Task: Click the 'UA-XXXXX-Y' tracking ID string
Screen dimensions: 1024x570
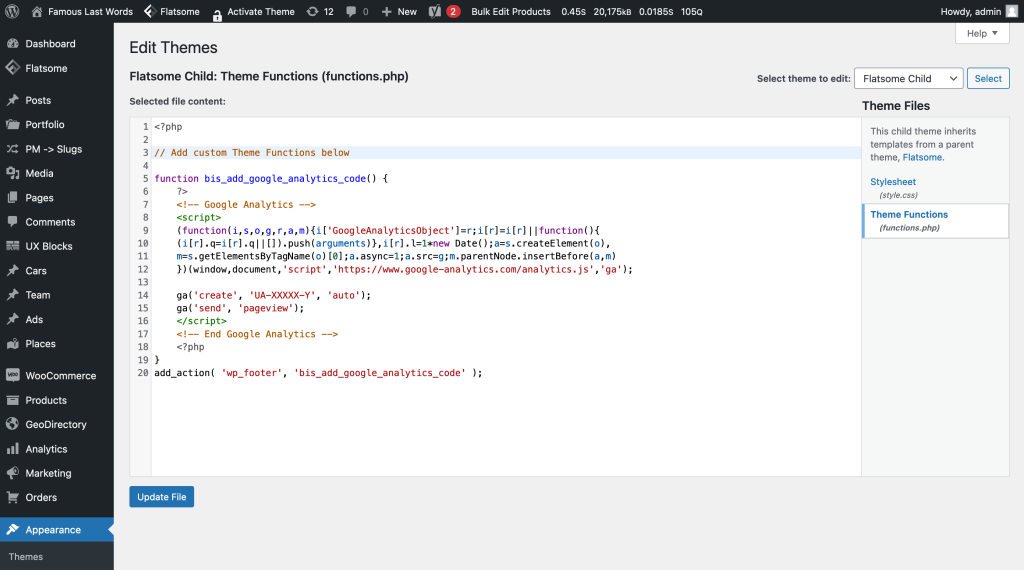Action: pyautogui.click(x=283, y=295)
